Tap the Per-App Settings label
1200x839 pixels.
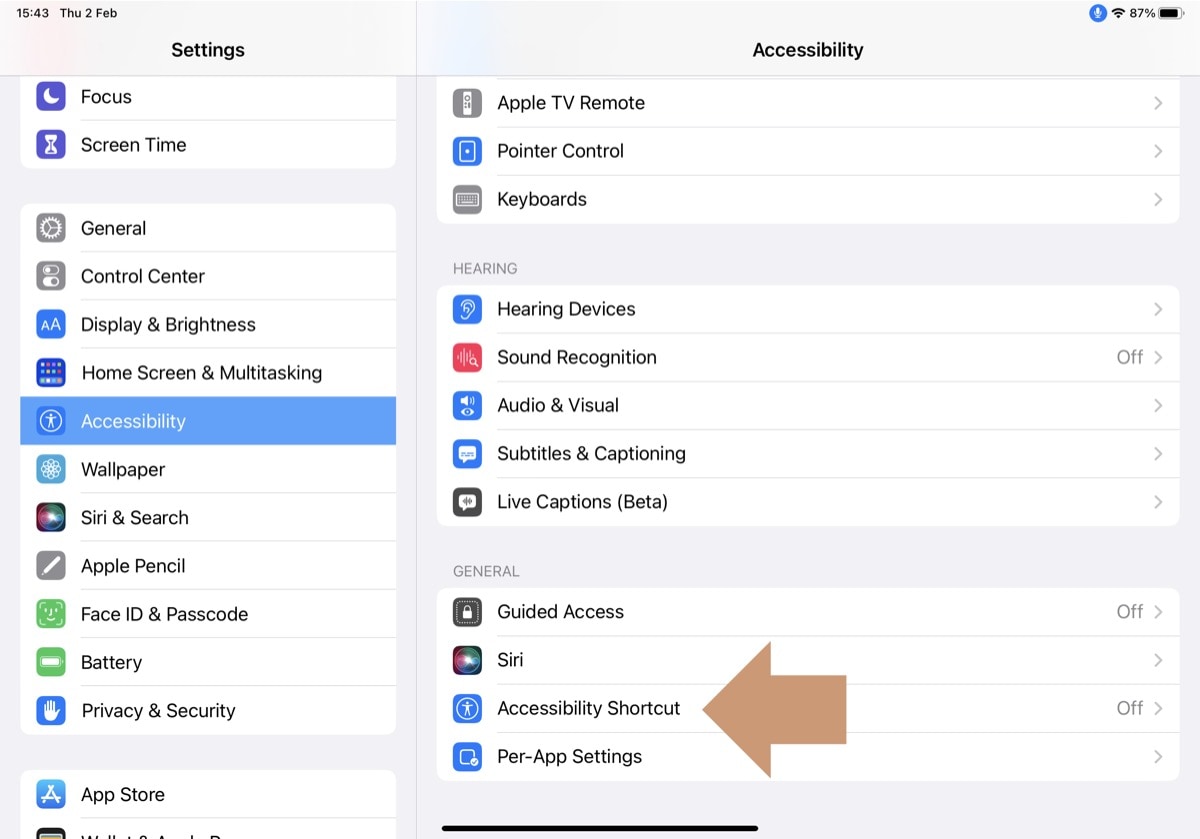coord(570,756)
